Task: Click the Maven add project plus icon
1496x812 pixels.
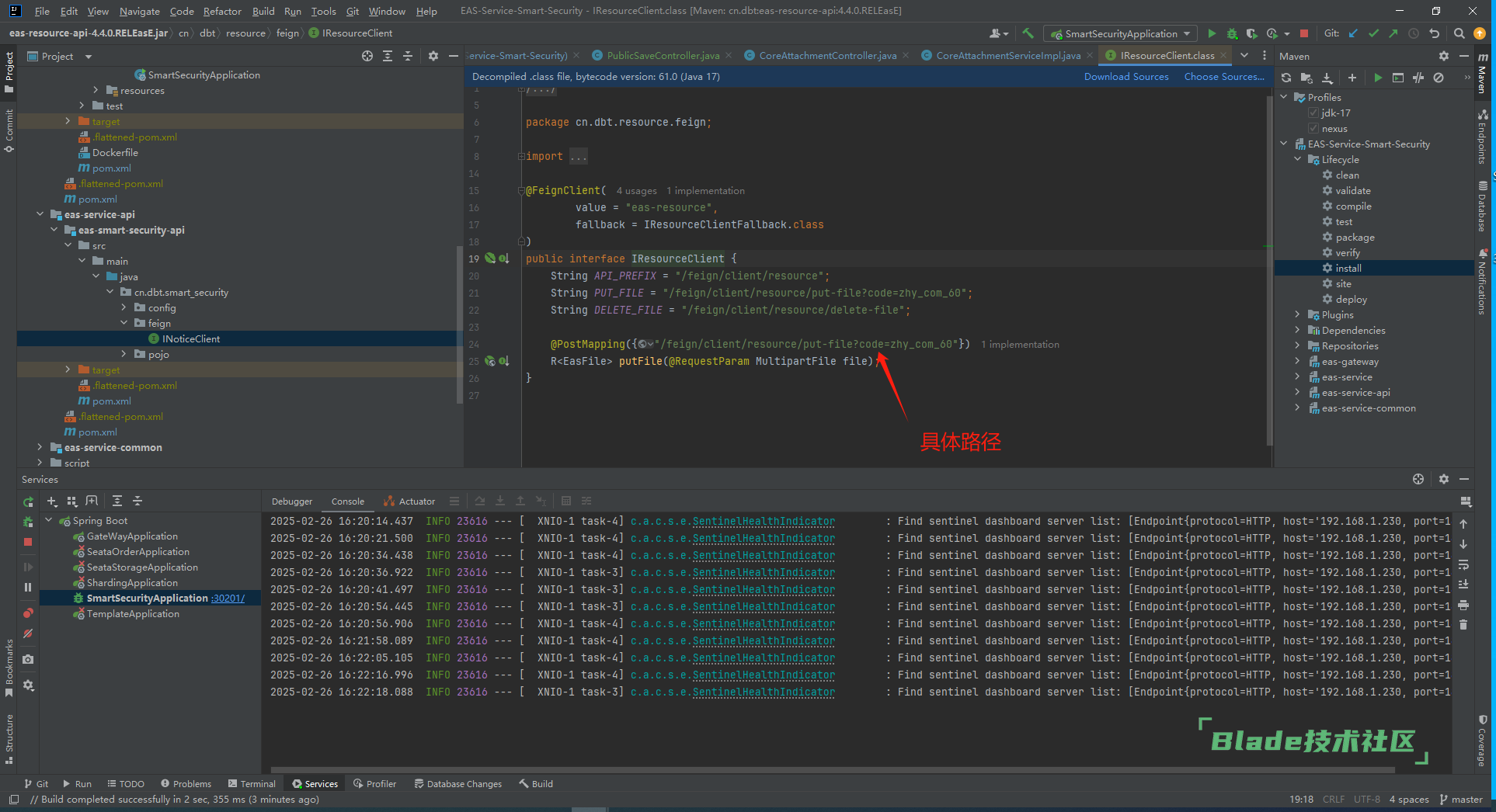Action: [x=1352, y=78]
